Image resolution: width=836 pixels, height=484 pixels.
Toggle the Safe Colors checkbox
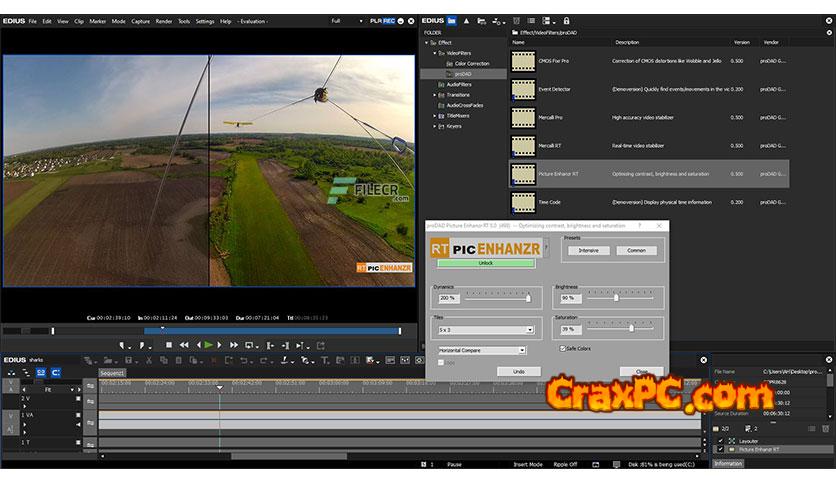pos(563,349)
